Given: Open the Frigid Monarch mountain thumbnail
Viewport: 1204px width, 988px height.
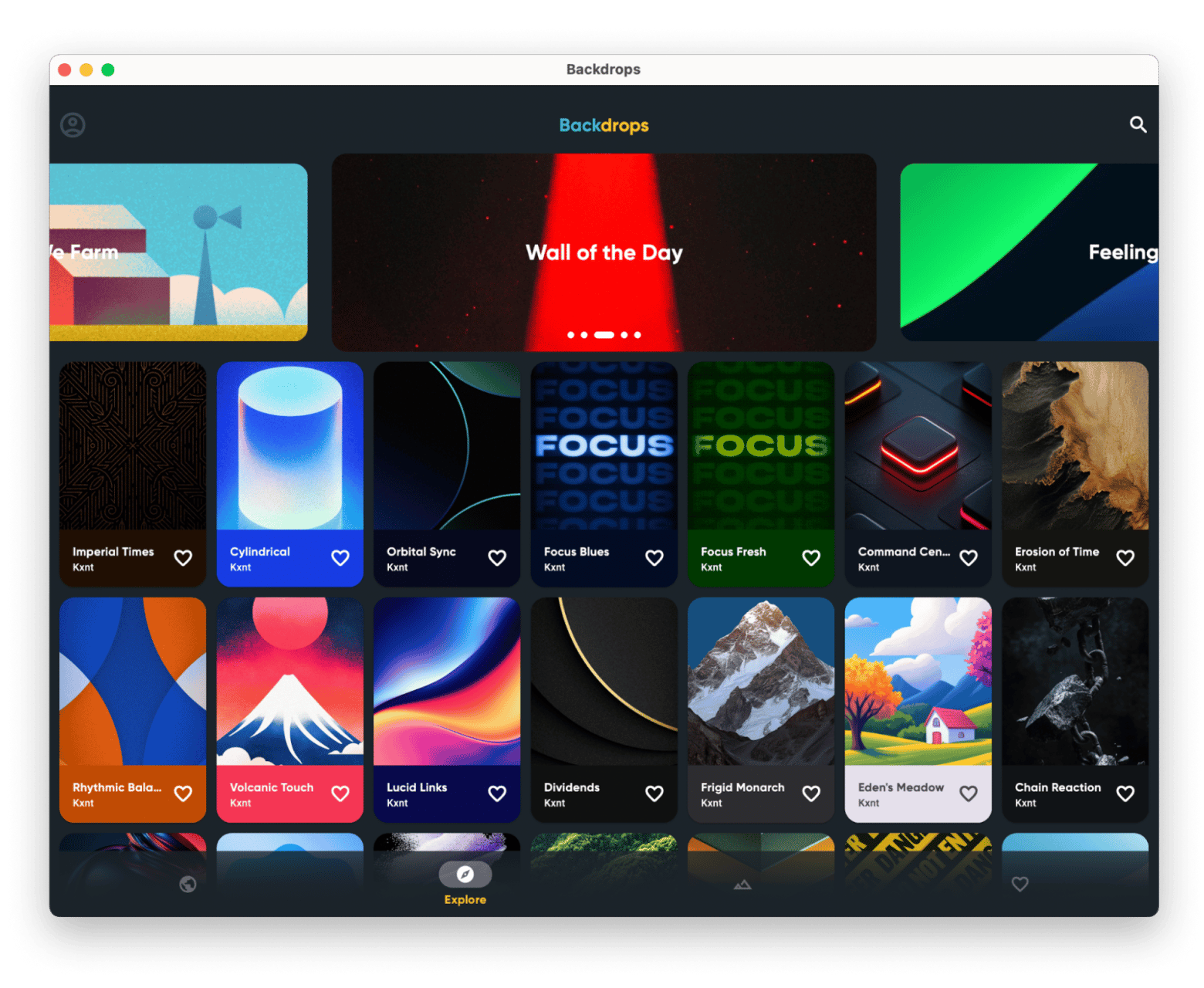Looking at the screenshot, I should click(x=761, y=682).
